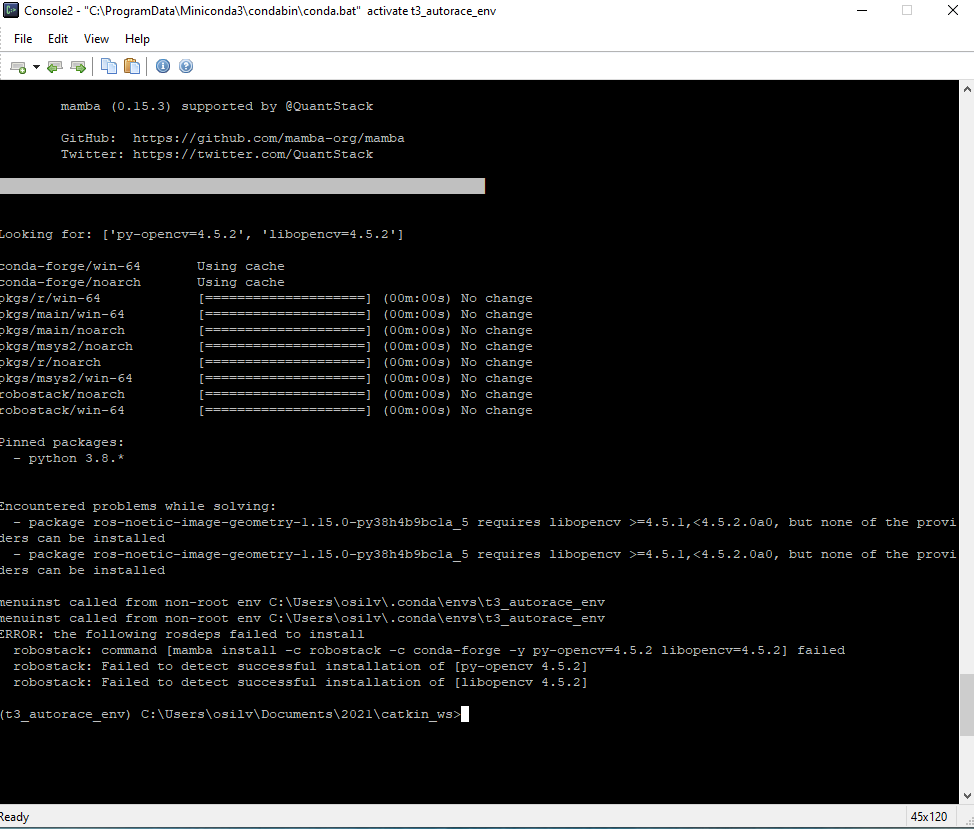Click the Twitter QuantStack URL text
The image size is (974, 829).
[x=253, y=154]
